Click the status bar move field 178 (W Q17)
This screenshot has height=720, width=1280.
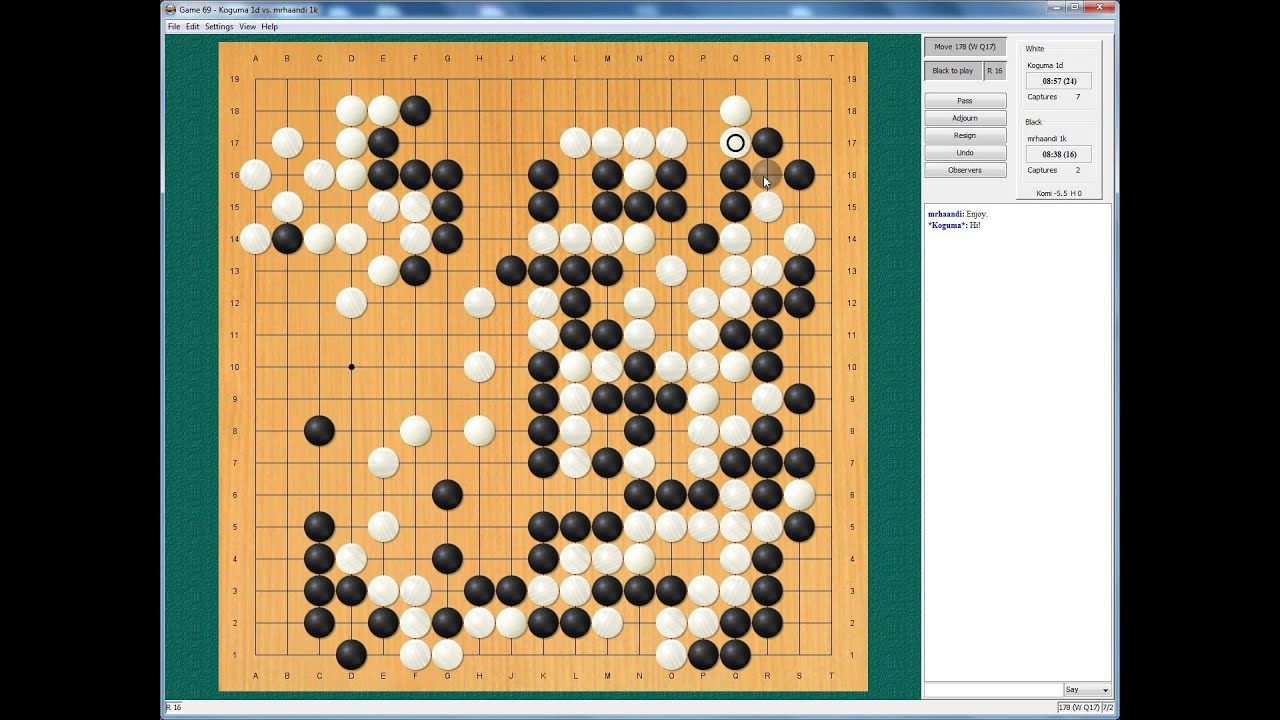[x=1078, y=708]
